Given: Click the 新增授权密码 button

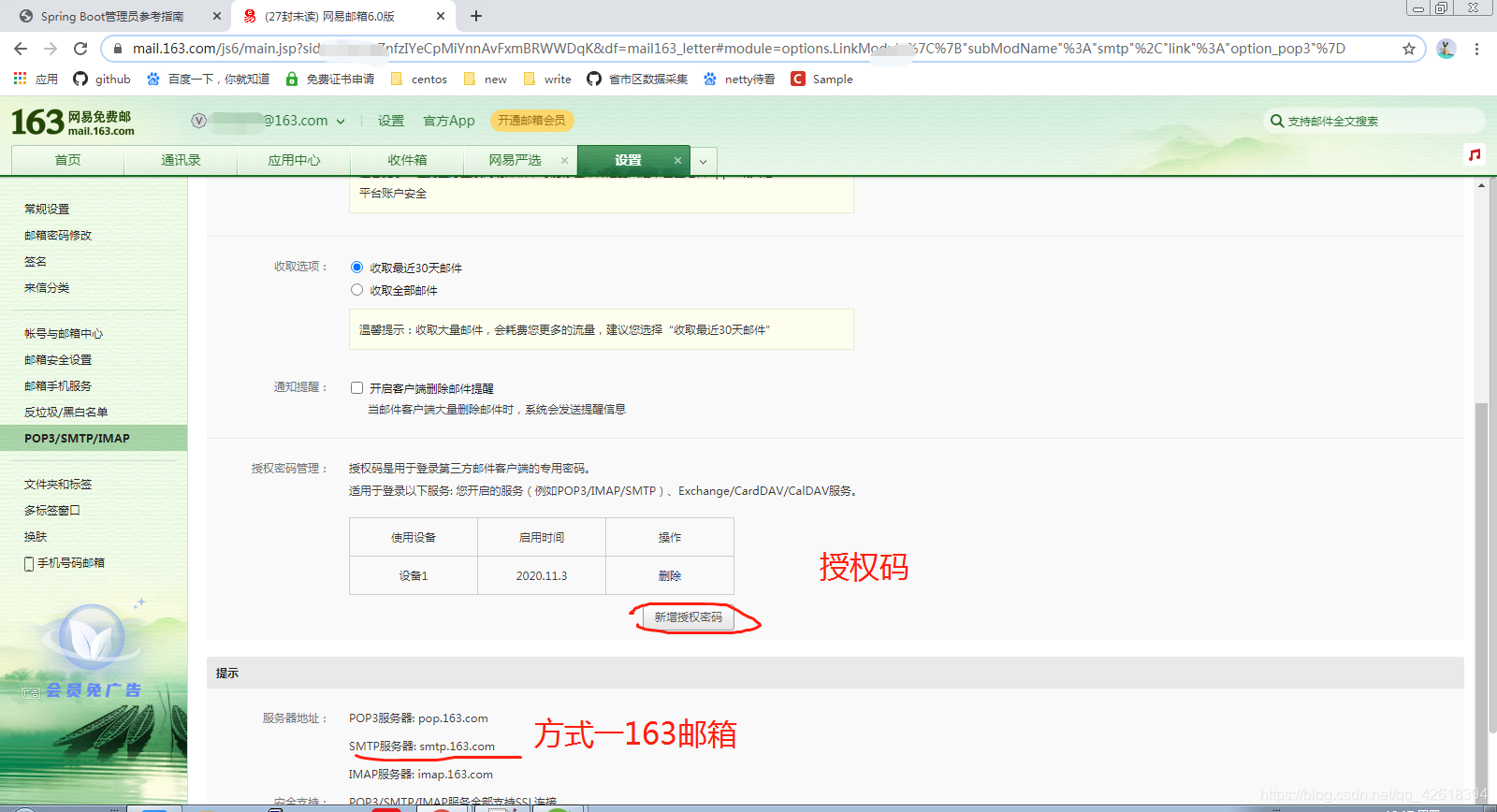Looking at the screenshot, I should [x=688, y=617].
